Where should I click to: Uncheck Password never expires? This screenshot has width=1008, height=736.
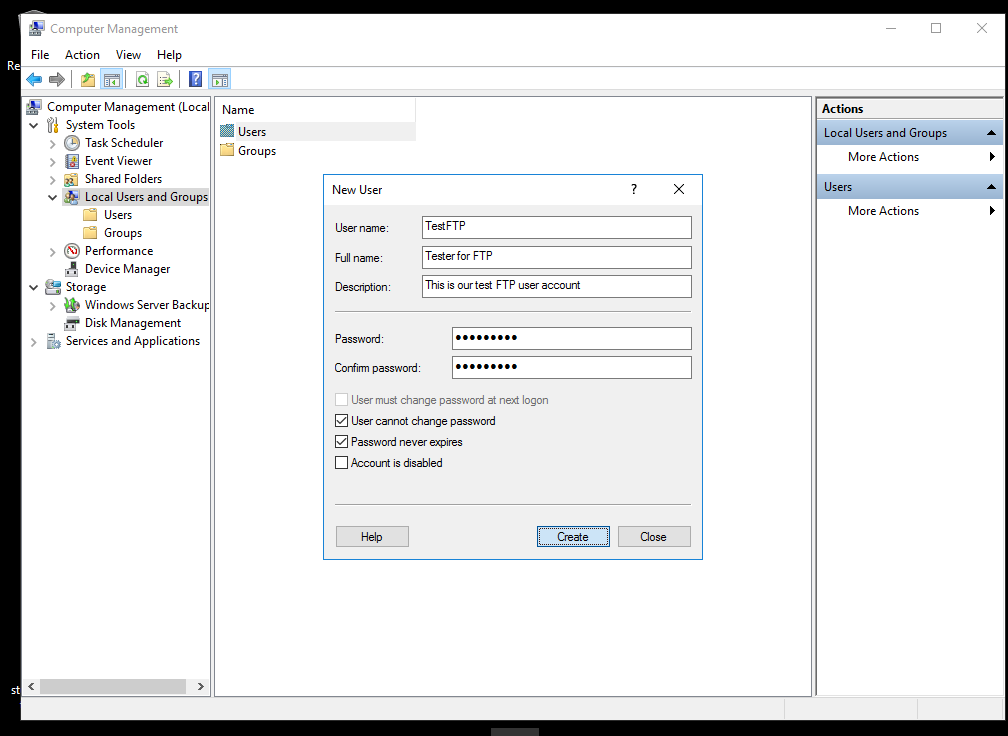click(342, 442)
